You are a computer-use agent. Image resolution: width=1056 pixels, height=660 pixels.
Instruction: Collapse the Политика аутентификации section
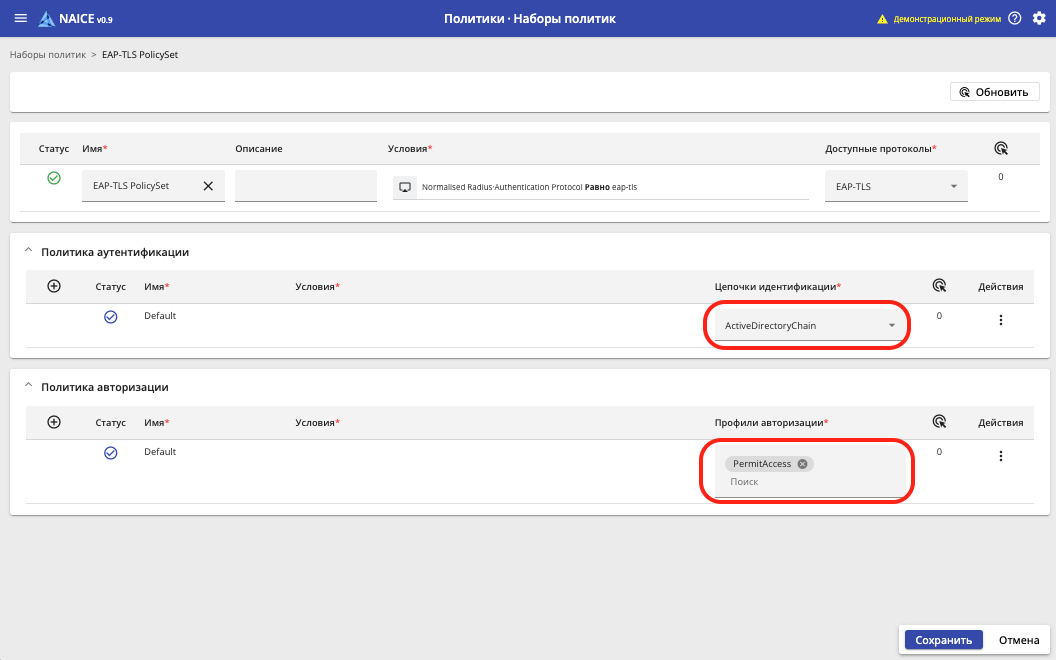[28, 251]
